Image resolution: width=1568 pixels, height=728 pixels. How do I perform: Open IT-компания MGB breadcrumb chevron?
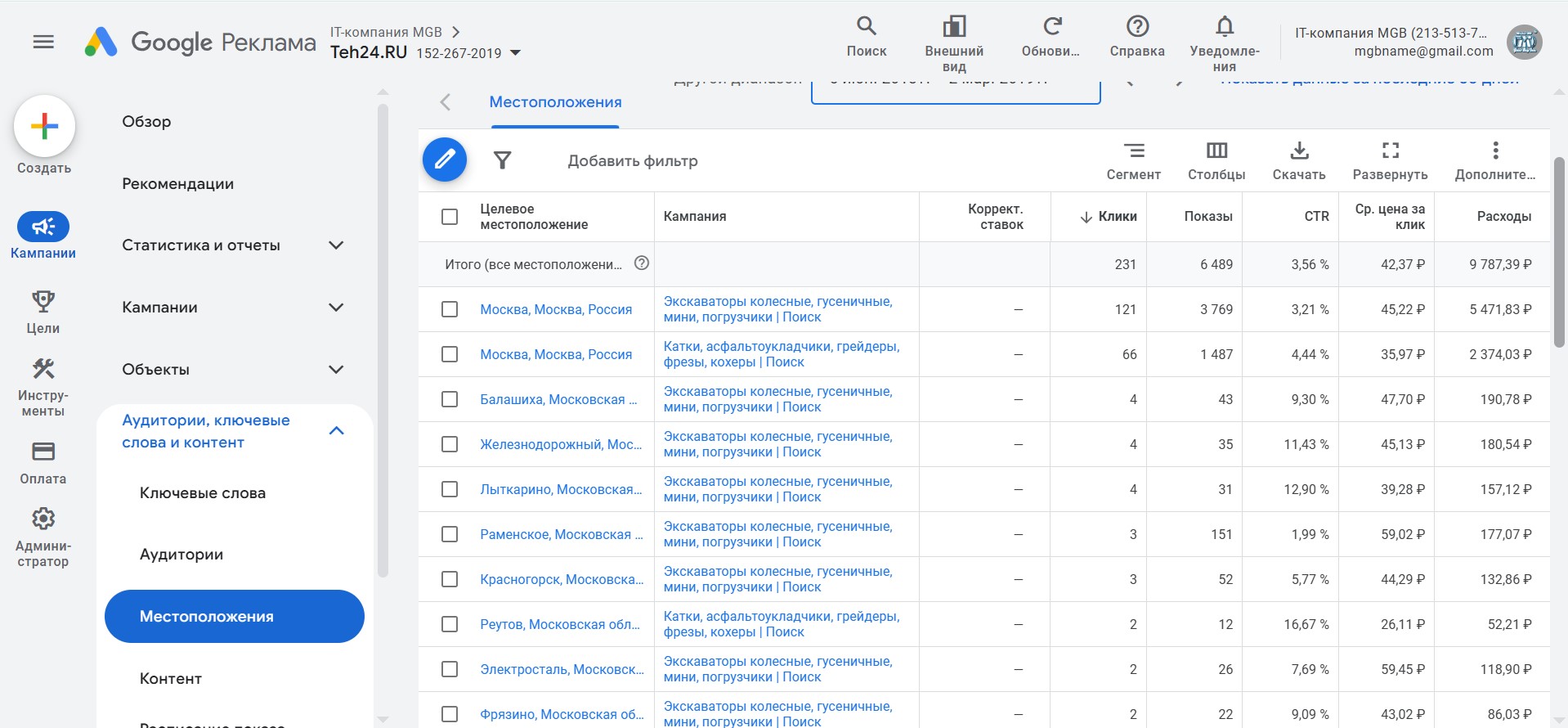[x=456, y=32]
